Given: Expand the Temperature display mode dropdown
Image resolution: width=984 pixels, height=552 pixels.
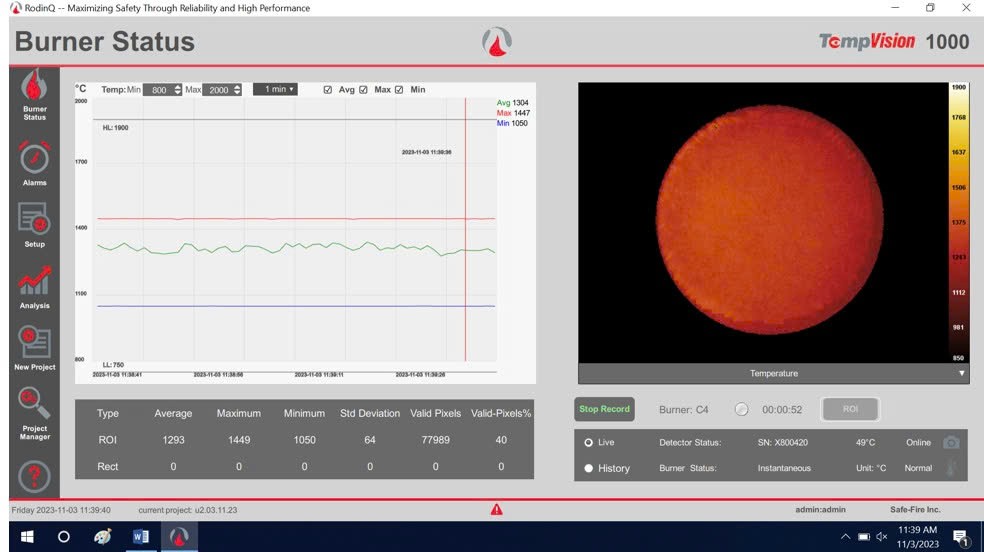Looking at the screenshot, I should tap(773, 373).
